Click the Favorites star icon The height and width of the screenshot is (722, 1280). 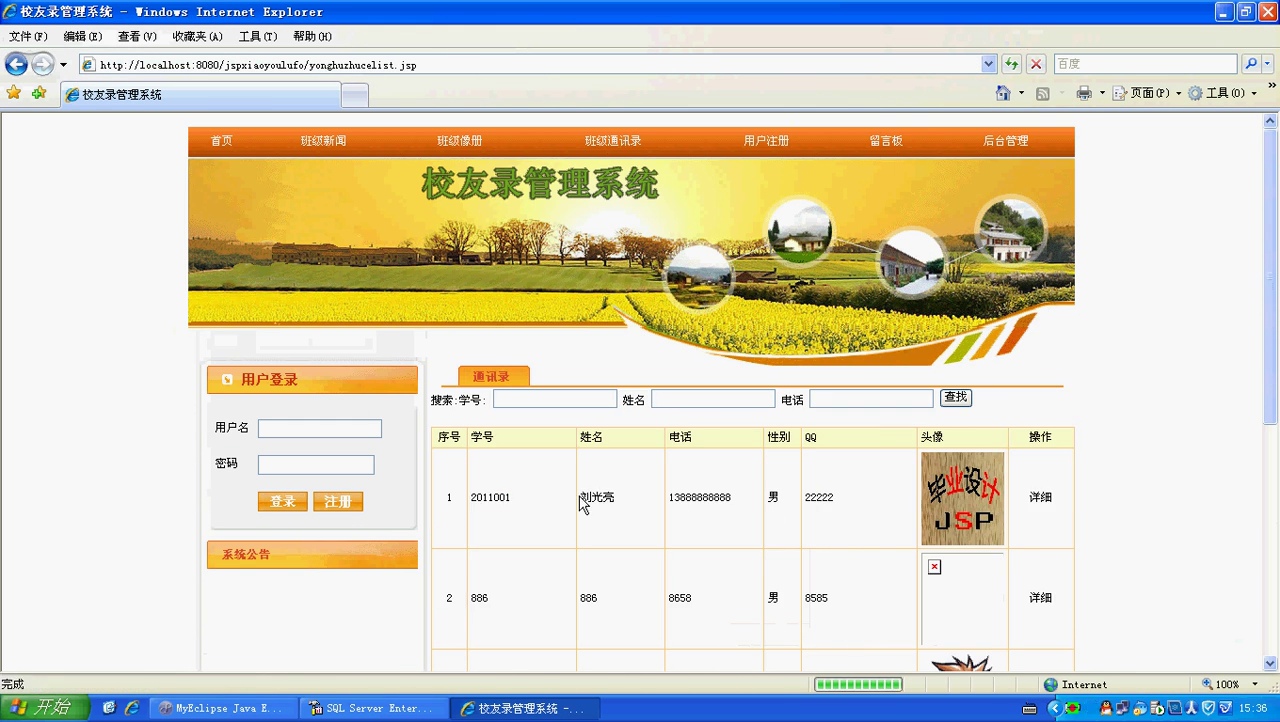click(14, 93)
